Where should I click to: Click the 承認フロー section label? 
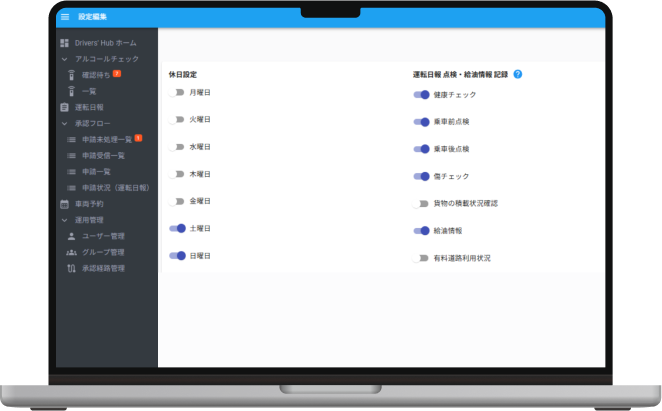click(92, 124)
